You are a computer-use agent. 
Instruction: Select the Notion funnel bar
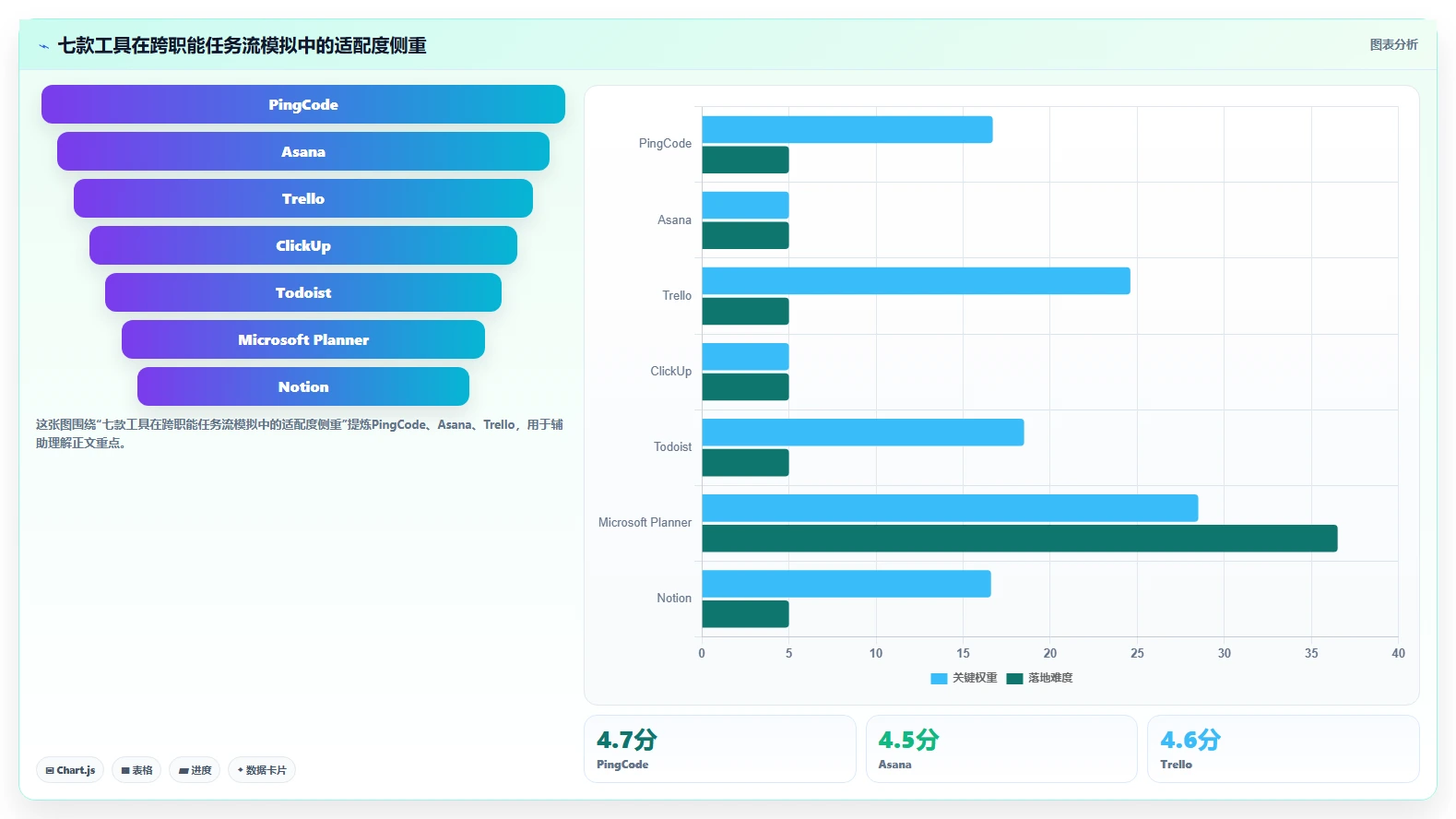(303, 386)
